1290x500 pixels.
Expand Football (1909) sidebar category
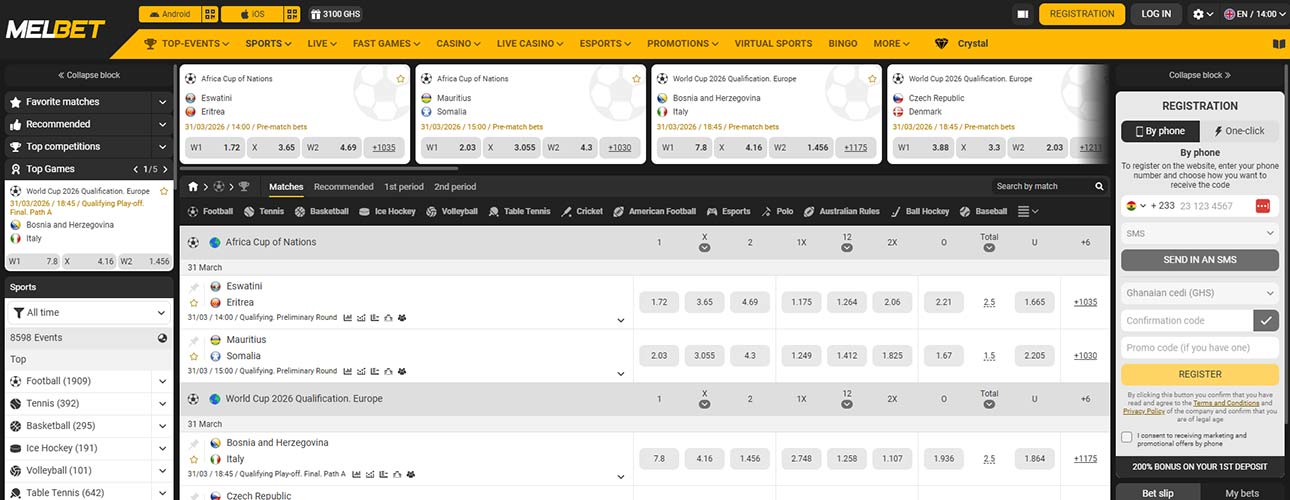pyautogui.click(x=162, y=381)
